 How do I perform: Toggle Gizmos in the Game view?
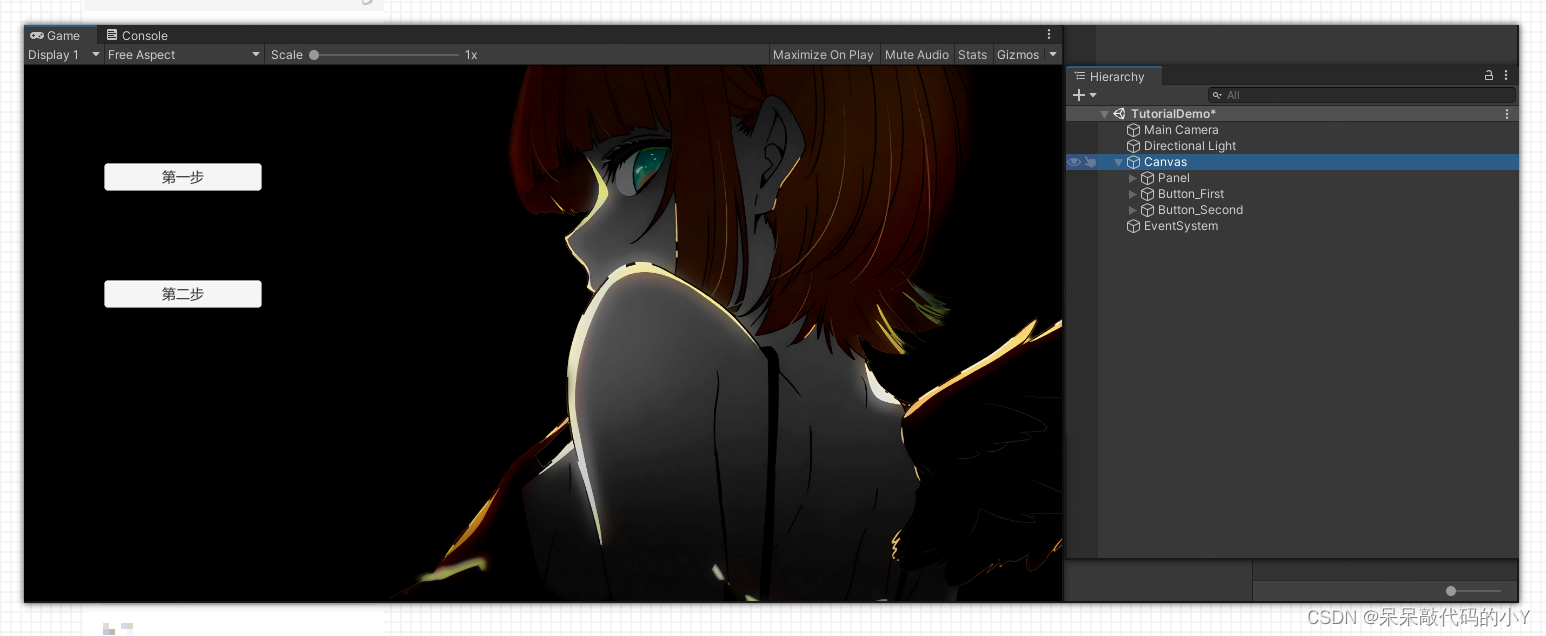pyautogui.click(x=1018, y=55)
